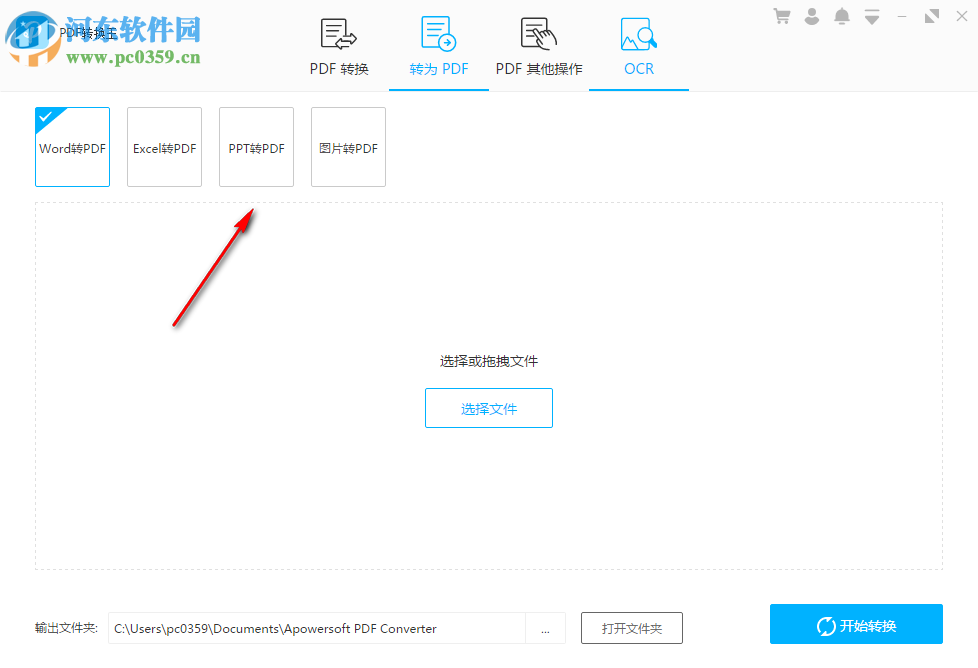Image resolution: width=978 pixels, height=668 pixels.
Task: Click the ... button to browse output folder
Action: pyautogui.click(x=546, y=628)
